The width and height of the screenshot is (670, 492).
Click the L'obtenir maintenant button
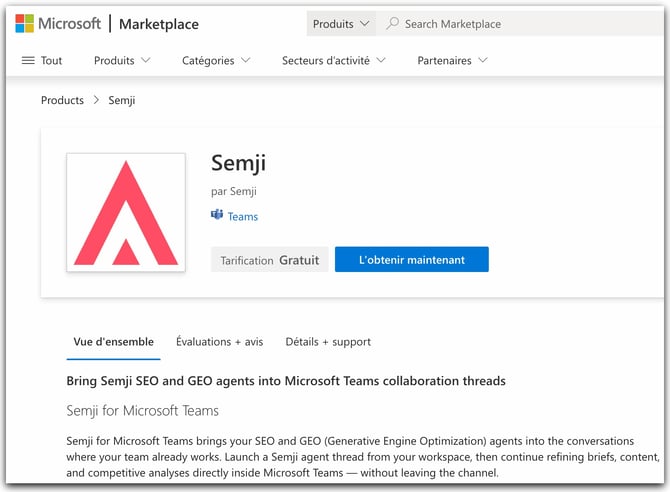[411, 259]
